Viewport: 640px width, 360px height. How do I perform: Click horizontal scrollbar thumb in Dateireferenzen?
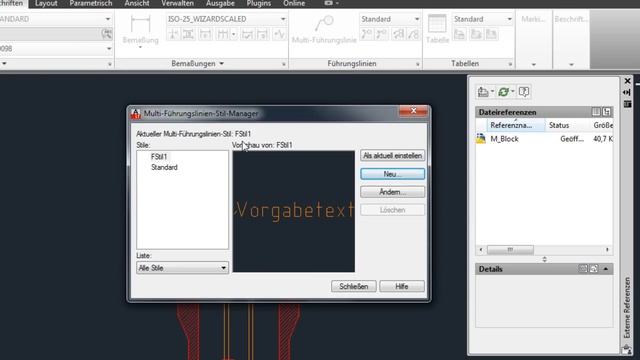click(510, 249)
